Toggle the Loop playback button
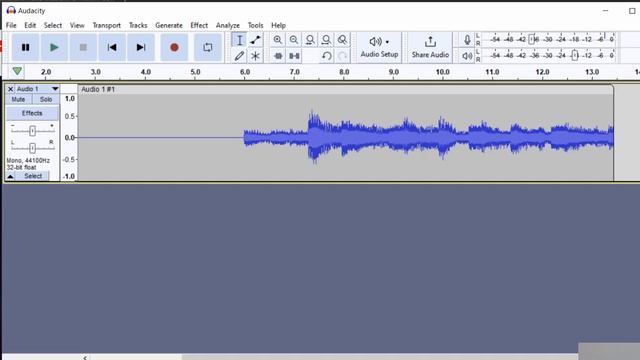The image size is (640, 360). [x=208, y=47]
